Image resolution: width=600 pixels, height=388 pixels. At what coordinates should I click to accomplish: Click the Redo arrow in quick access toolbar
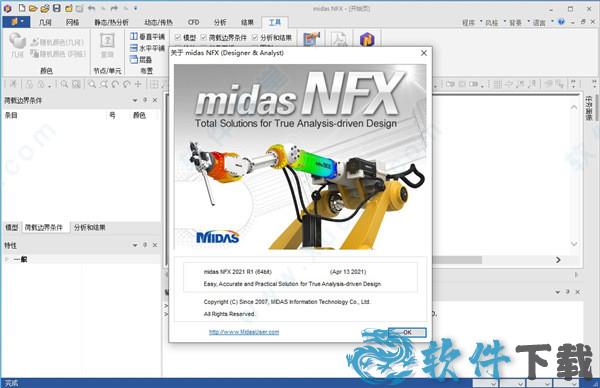(114, 8)
